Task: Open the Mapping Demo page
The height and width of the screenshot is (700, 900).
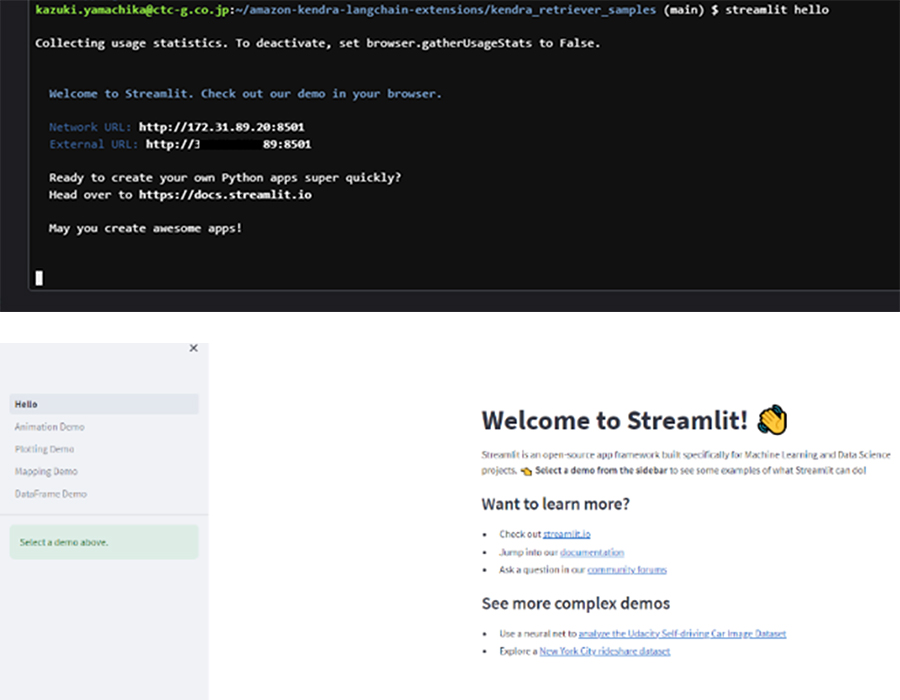Action: pos(46,472)
